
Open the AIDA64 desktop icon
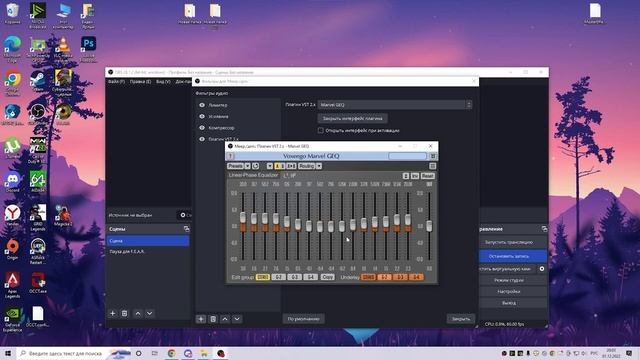(x=38, y=182)
